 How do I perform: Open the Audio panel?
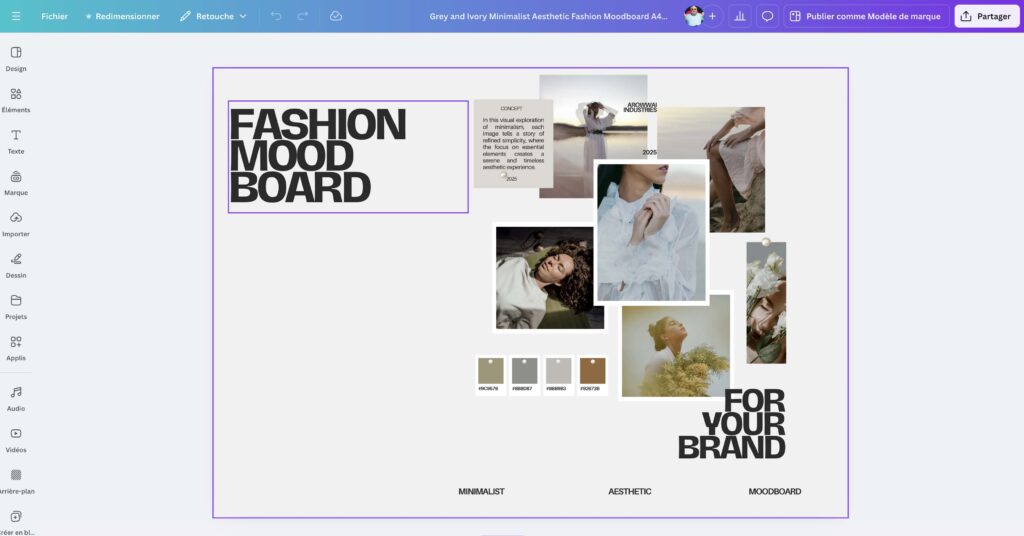point(16,397)
